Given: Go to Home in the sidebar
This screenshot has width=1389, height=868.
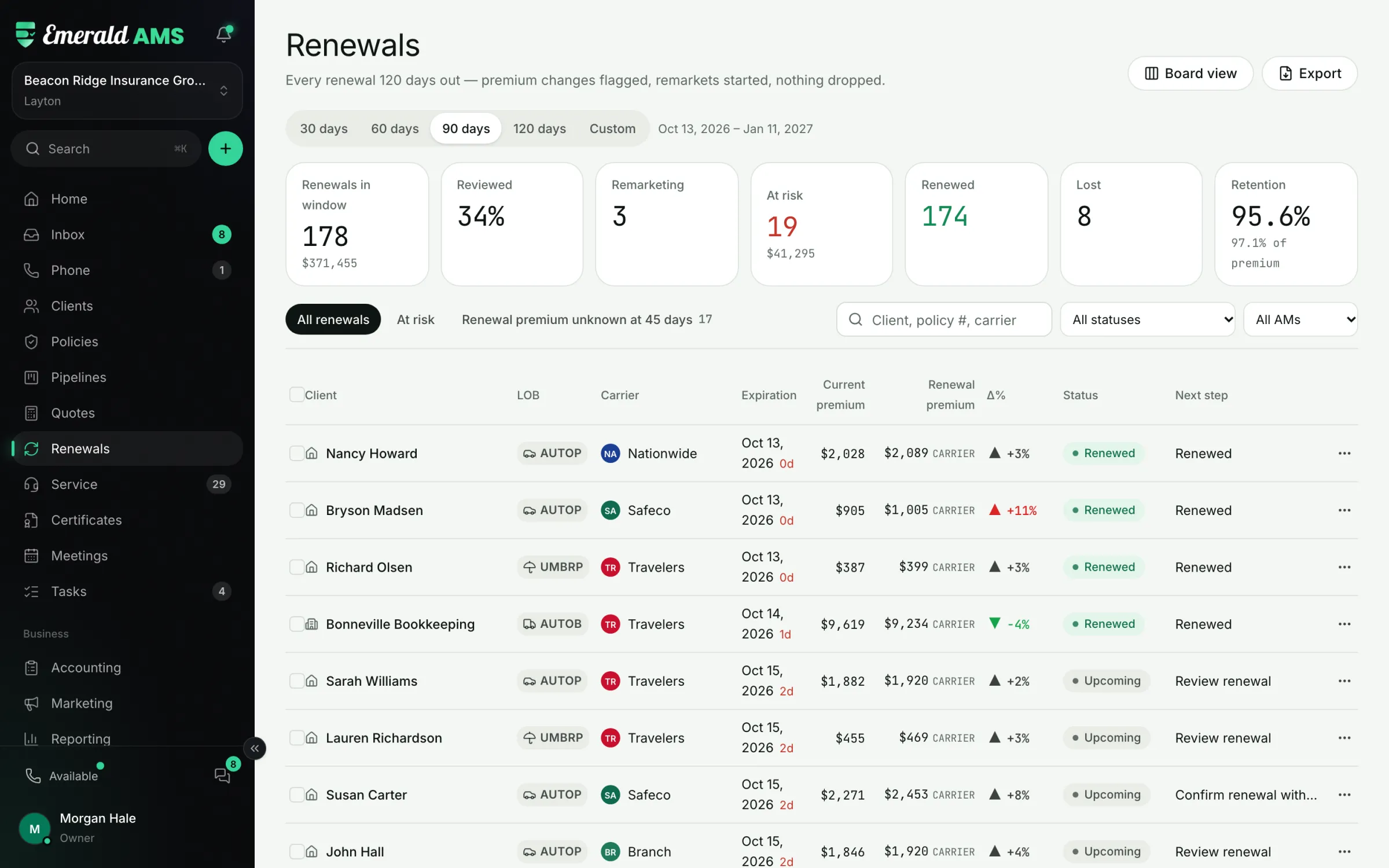Looking at the screenshot, I should click(x=127, y=198).
